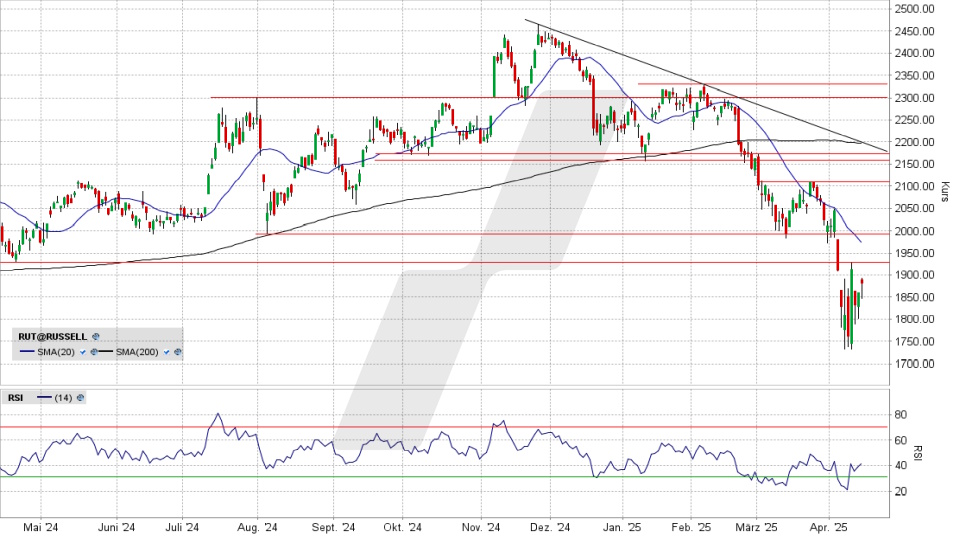Open the palette icon for RSI (14)
Image resolution: width=960 pixels, height=540 pixels.
pos(80,398)
